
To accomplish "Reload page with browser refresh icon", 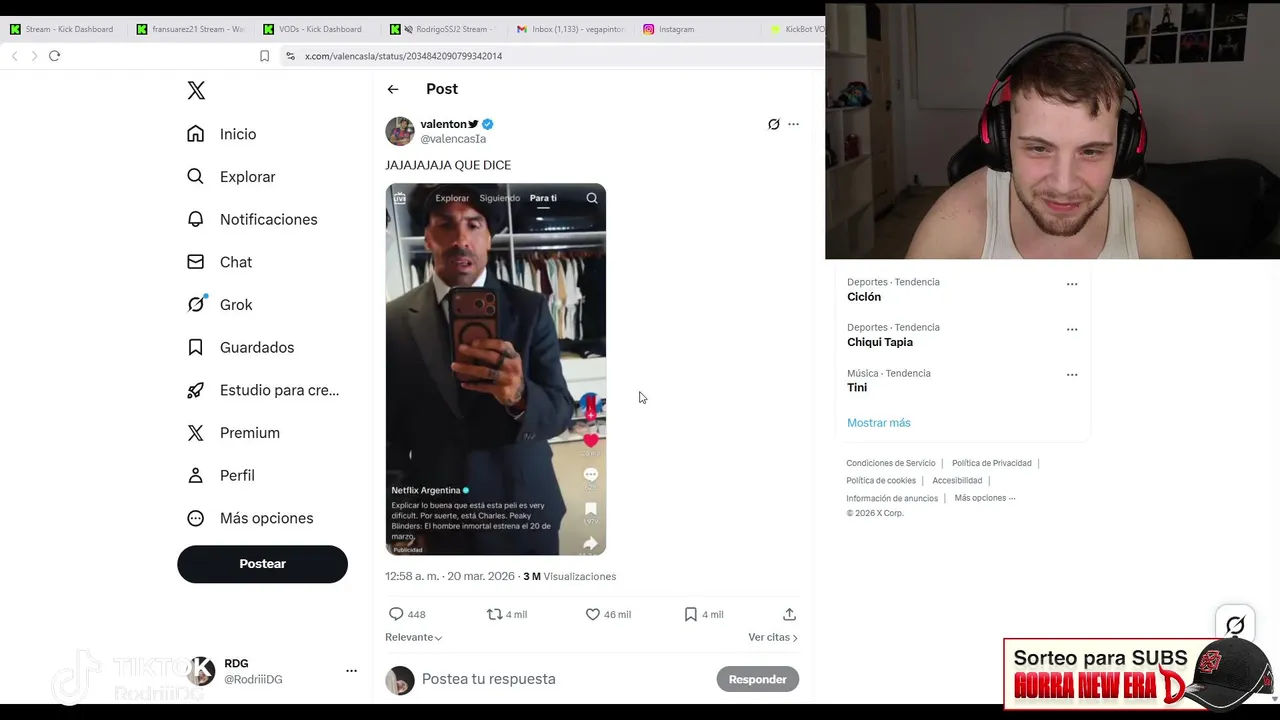I will tap(54, 56).
